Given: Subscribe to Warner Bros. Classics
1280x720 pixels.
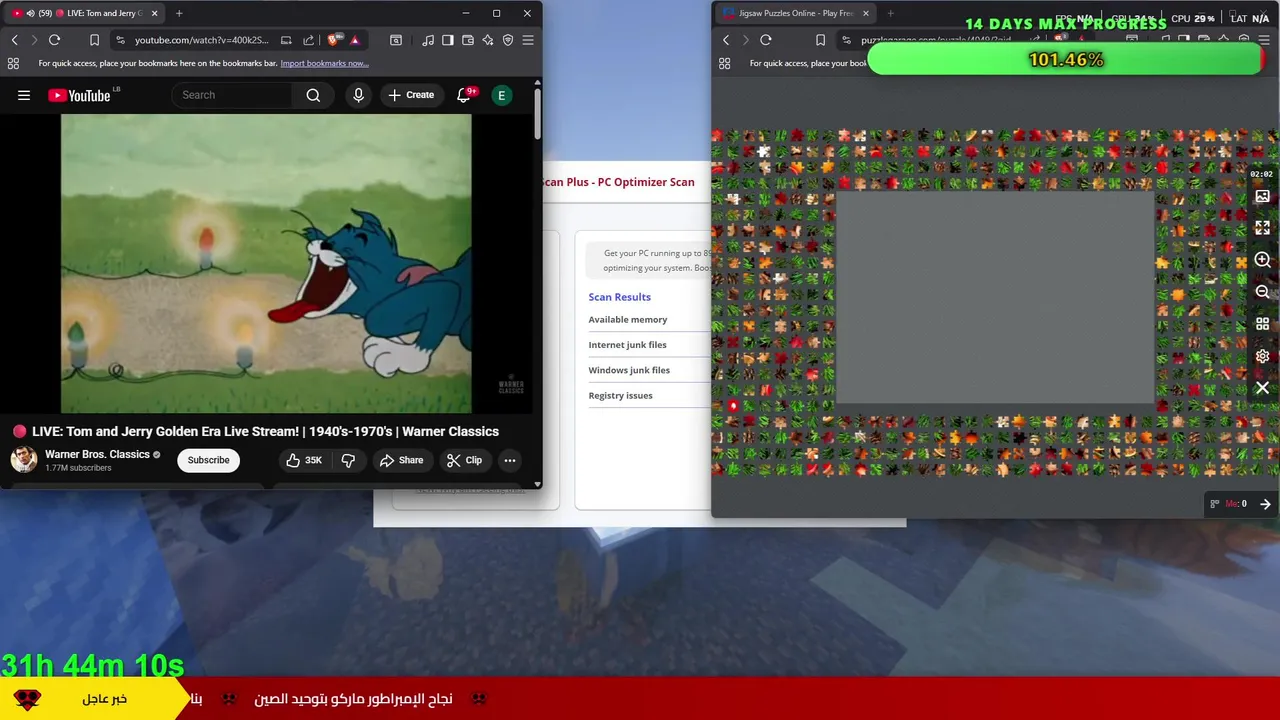Looking at the screenshot, I should pos(208,460).
